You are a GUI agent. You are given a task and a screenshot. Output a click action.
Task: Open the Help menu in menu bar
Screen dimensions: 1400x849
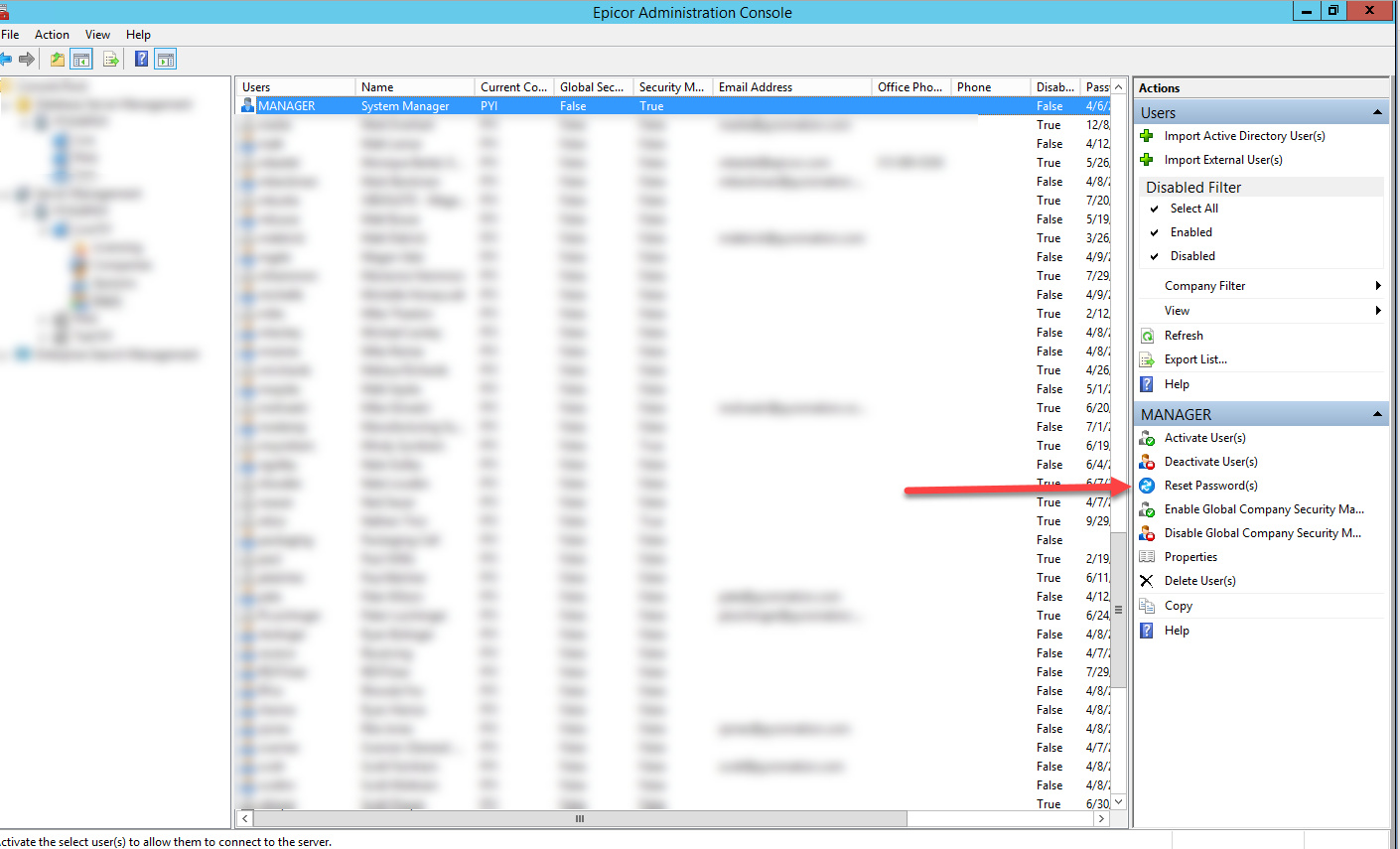point(138,35)
